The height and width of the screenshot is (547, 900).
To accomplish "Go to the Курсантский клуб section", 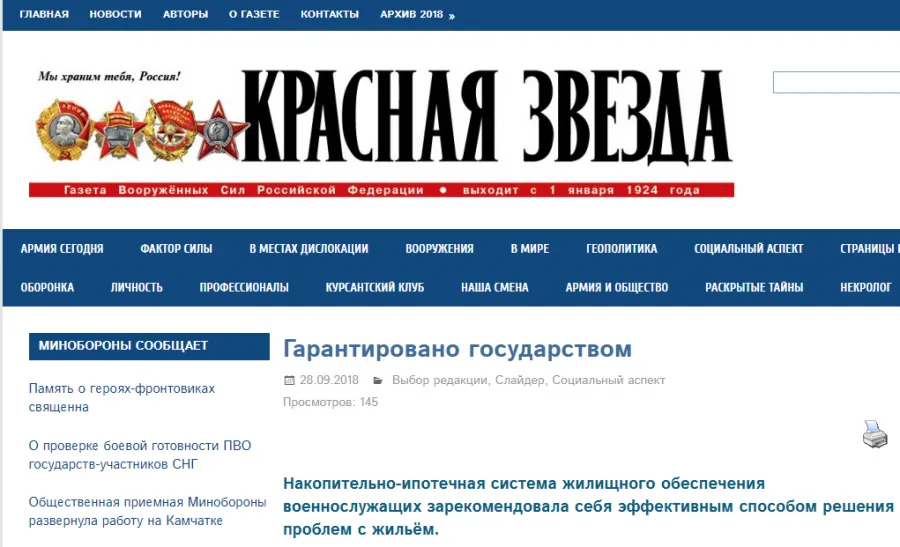I will point(375,287).
